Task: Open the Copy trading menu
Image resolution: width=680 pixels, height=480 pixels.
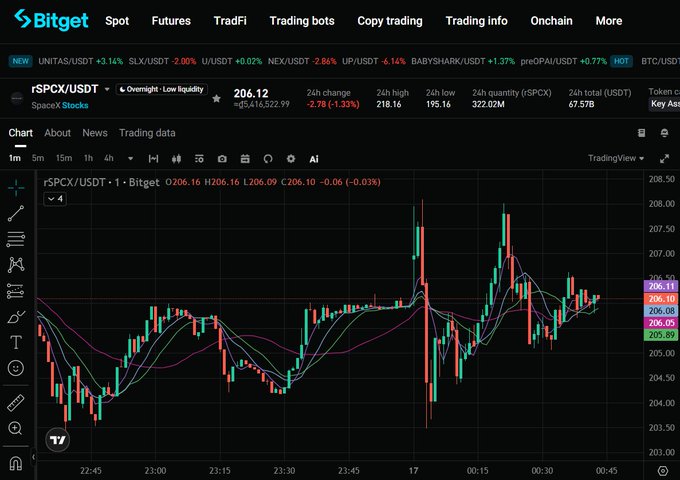Action: click(390, 21)
